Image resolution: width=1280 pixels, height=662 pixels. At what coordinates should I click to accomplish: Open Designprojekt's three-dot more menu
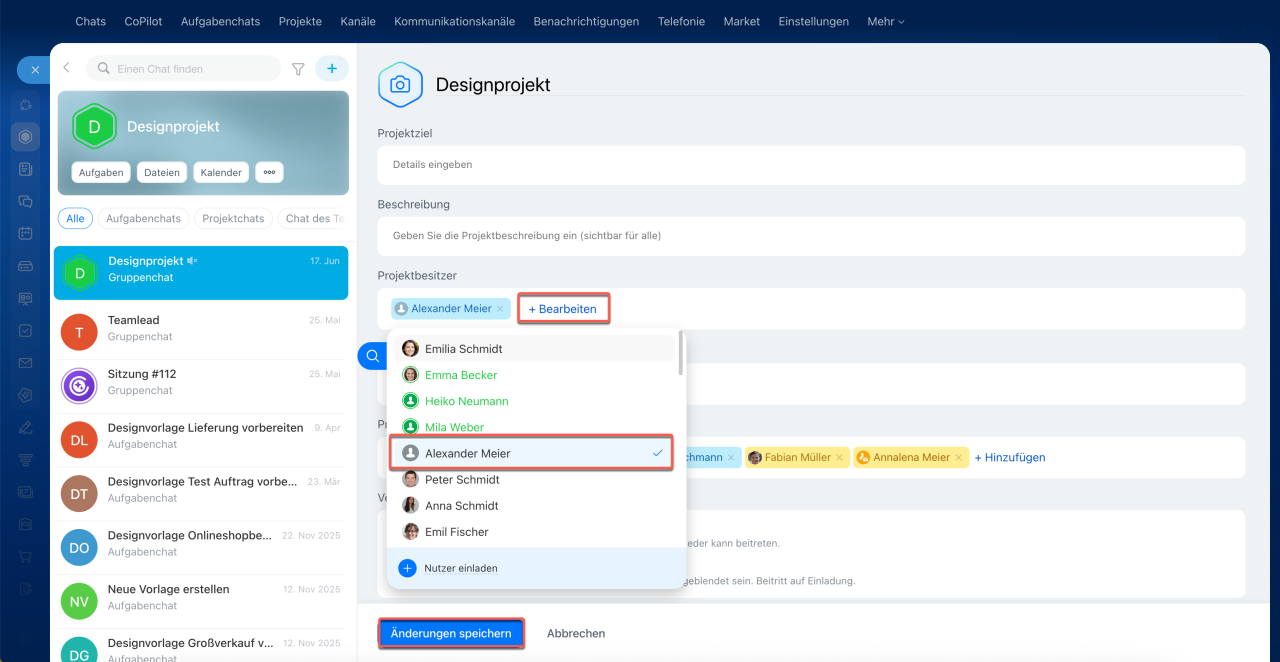click(x=268, y=172)
